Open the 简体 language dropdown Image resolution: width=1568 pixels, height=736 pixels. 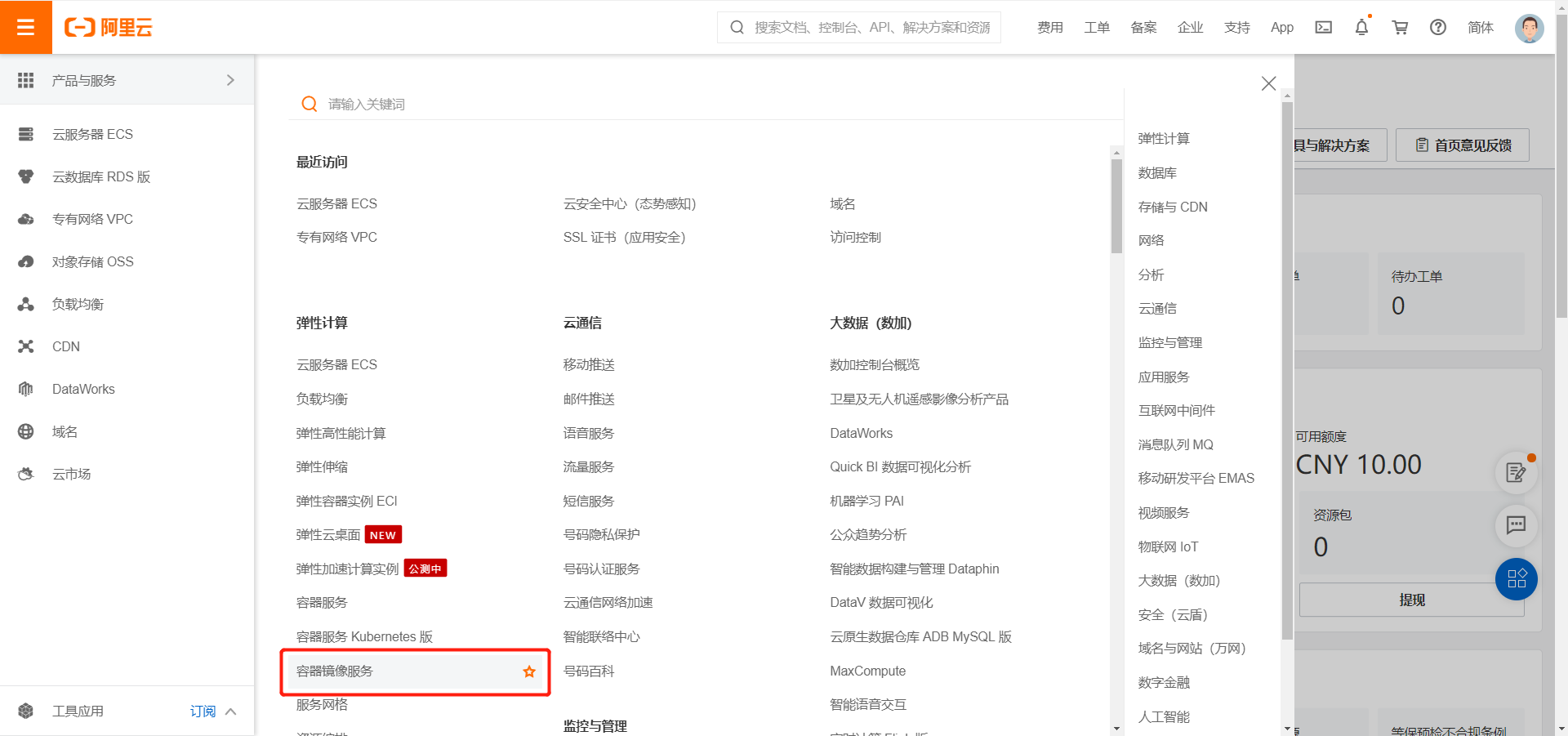pos(1480,28)
